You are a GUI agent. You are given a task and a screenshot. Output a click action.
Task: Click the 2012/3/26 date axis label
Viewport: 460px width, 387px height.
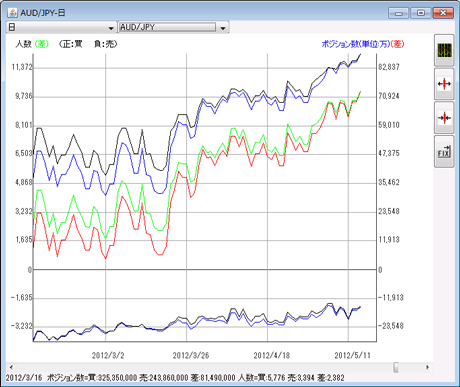point(191,355)
